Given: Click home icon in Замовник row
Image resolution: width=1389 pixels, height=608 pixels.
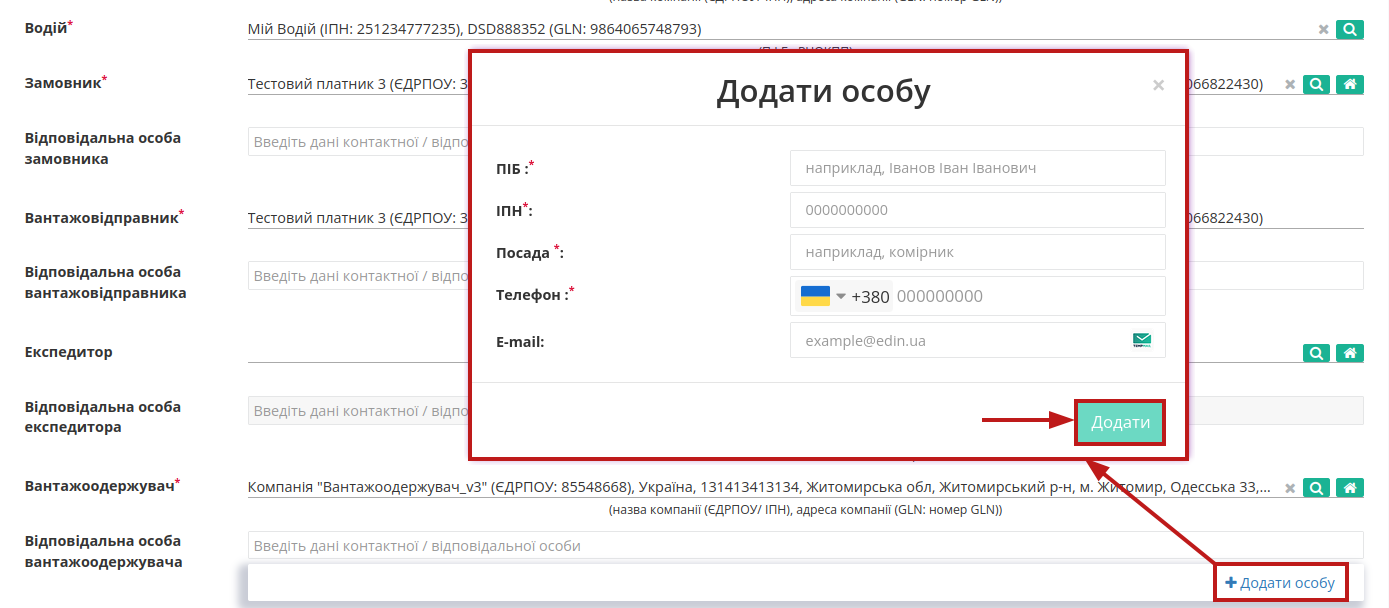Looking at the screenshot, I should coord(1350,85).
